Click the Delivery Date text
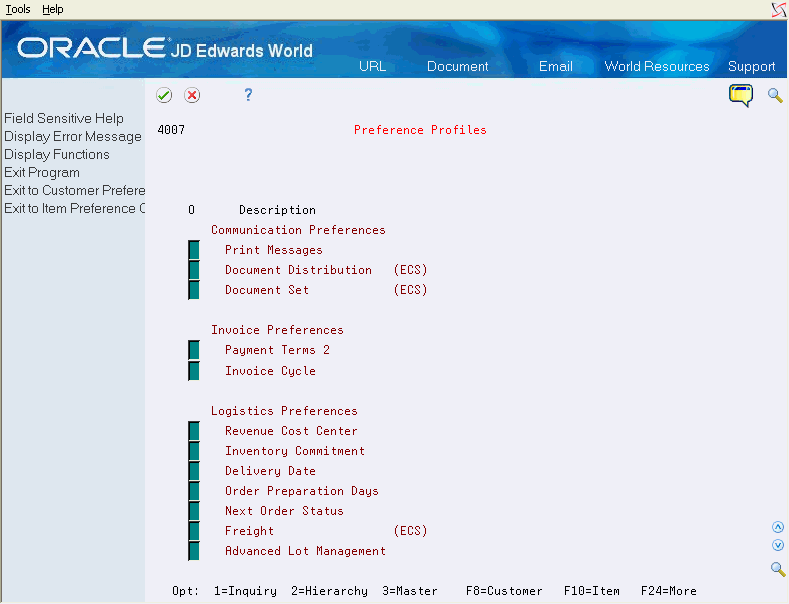 point(270,471)
